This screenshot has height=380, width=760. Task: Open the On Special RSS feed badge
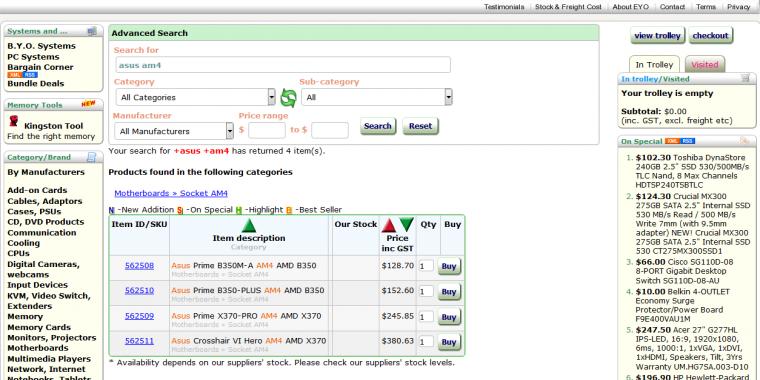(x=688, y=141)
